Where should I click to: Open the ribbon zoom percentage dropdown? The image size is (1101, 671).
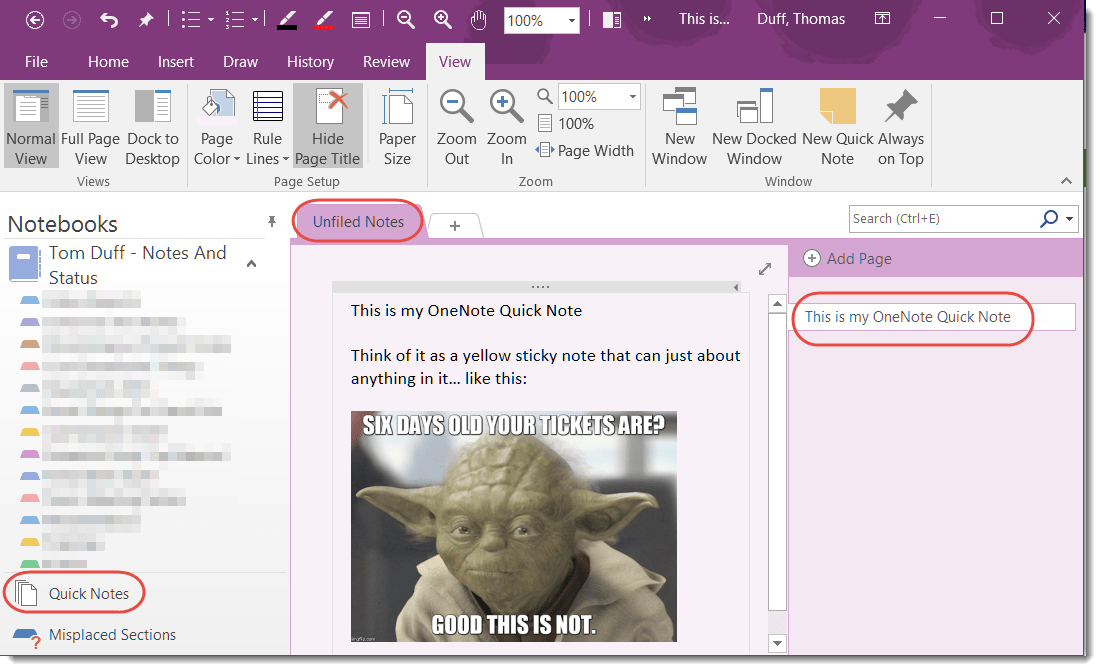point(632,97)
